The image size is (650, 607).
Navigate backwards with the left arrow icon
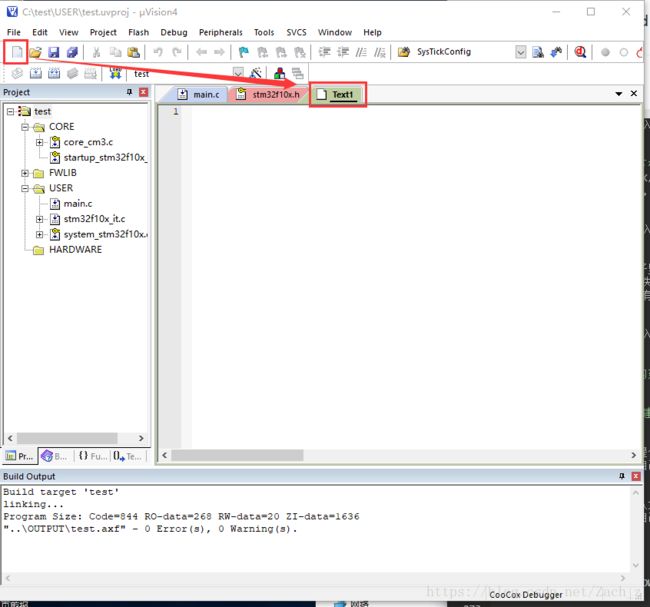(x=201, y=52)
